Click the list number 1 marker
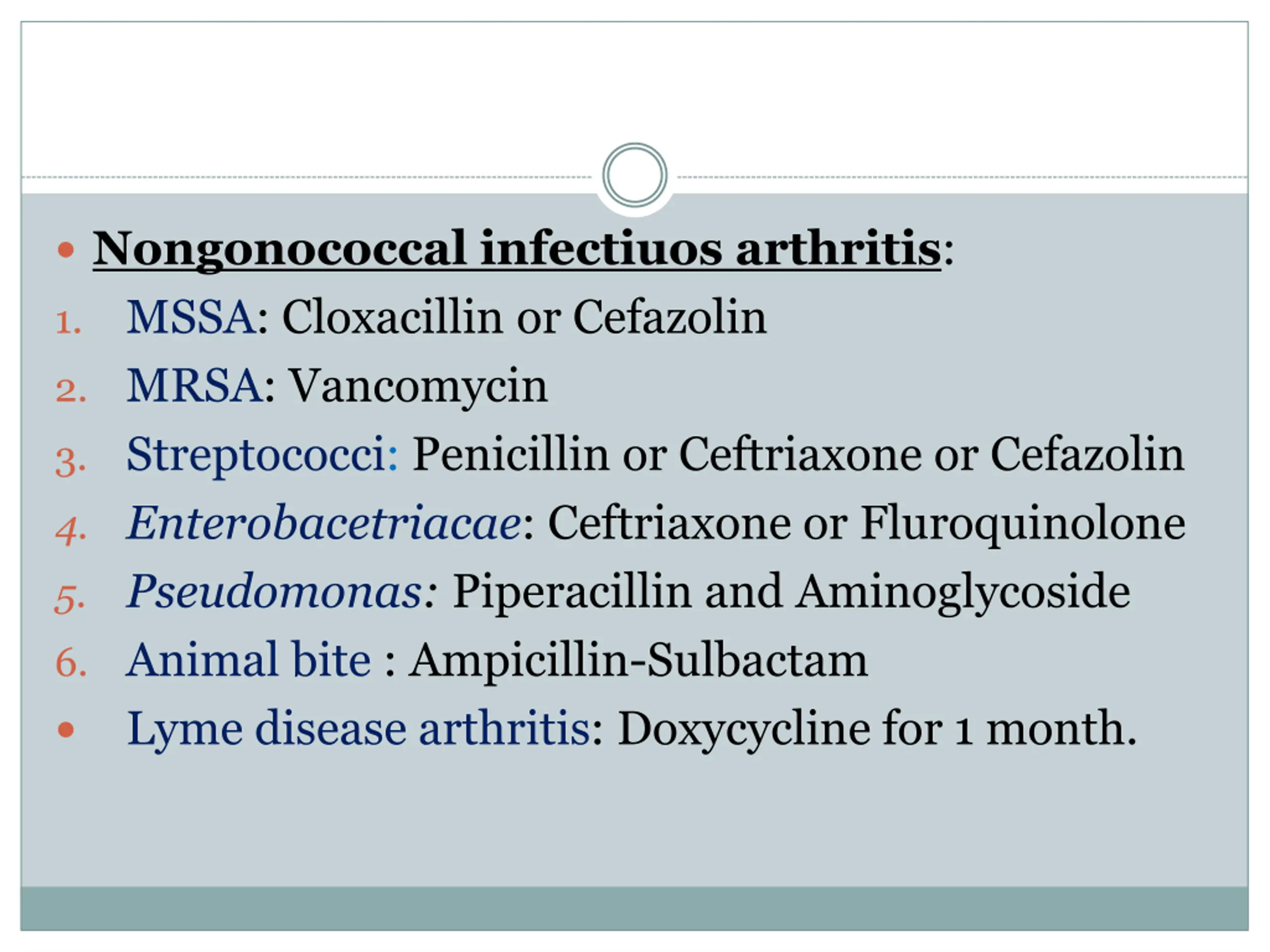Image resolution: width=1270 pixels, height=952 pixels. [68, 322]
